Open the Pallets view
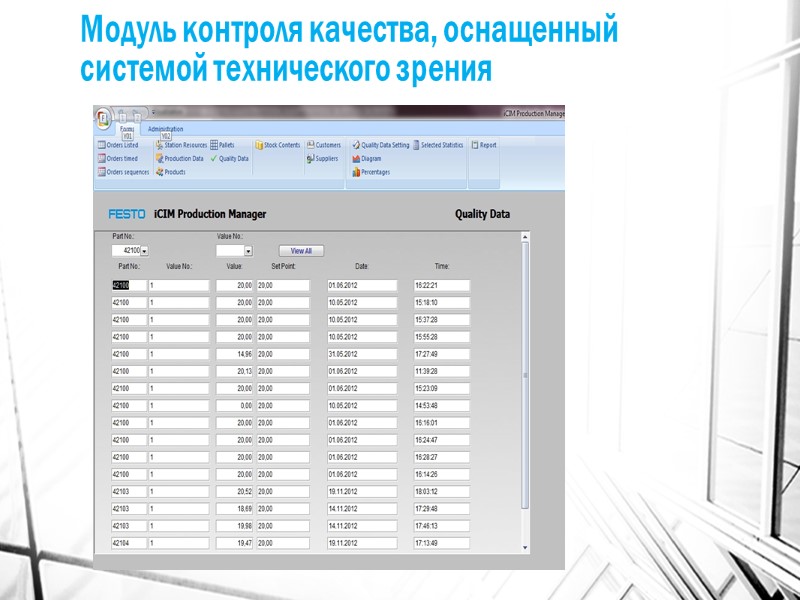The image size is (800, 600). [222, 145]
